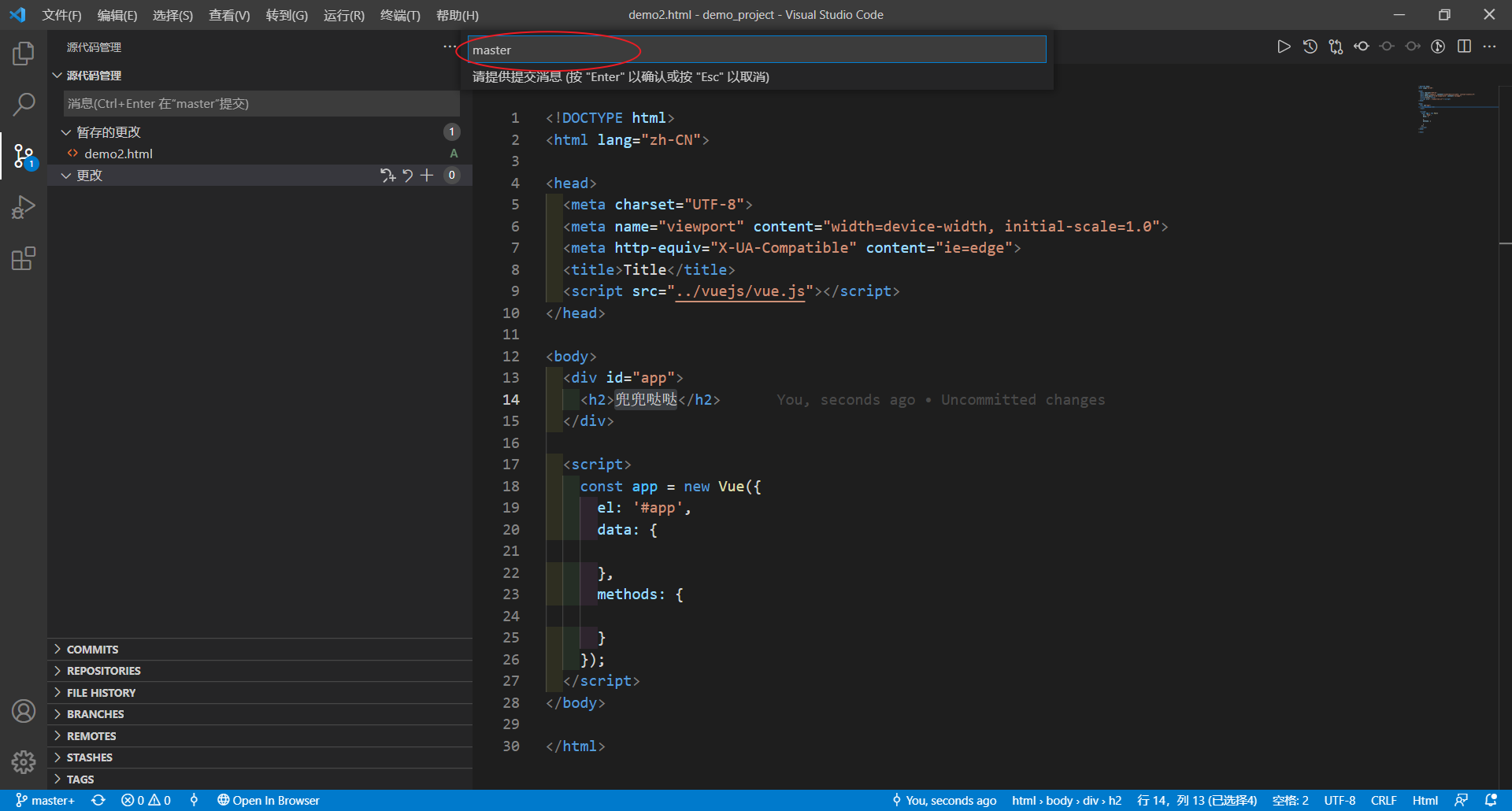Open previous revision commit icon
1512x811 pixels.
click(x=1362, y=46)
